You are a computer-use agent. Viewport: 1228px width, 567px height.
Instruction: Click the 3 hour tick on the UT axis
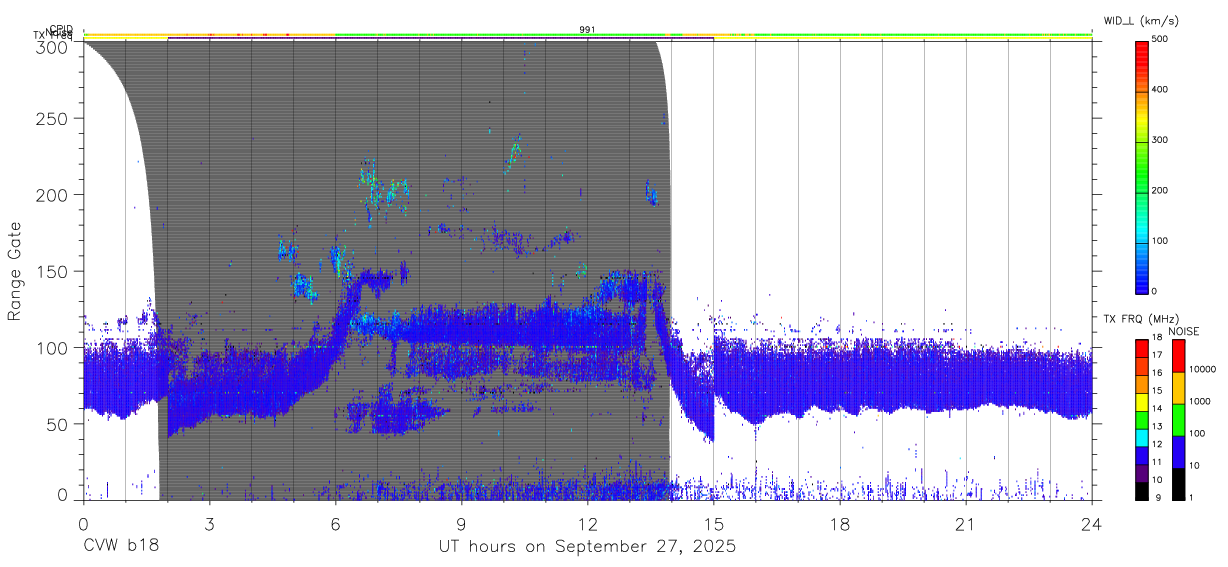click(209, 523)
